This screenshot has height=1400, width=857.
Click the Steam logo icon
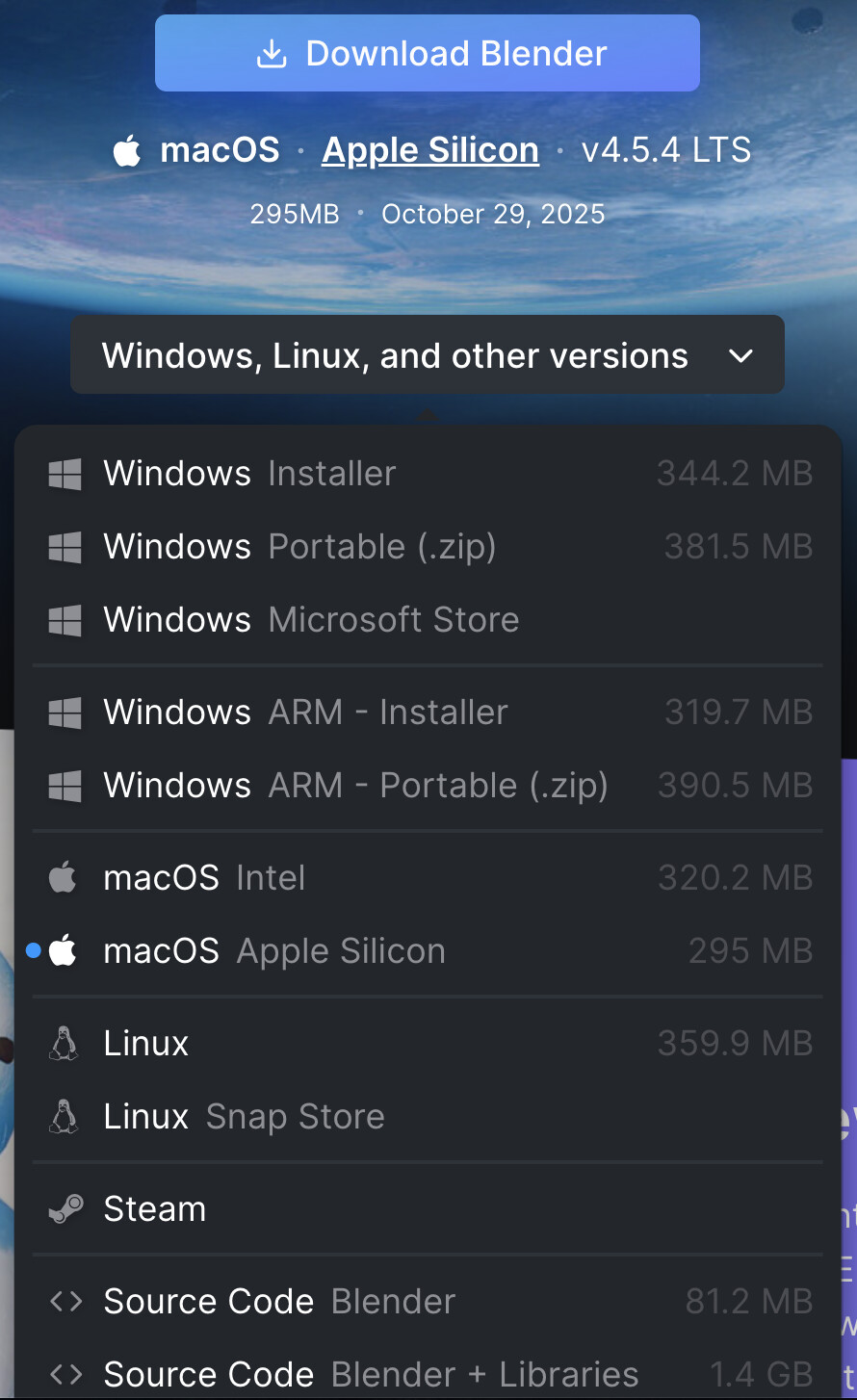65,1209
